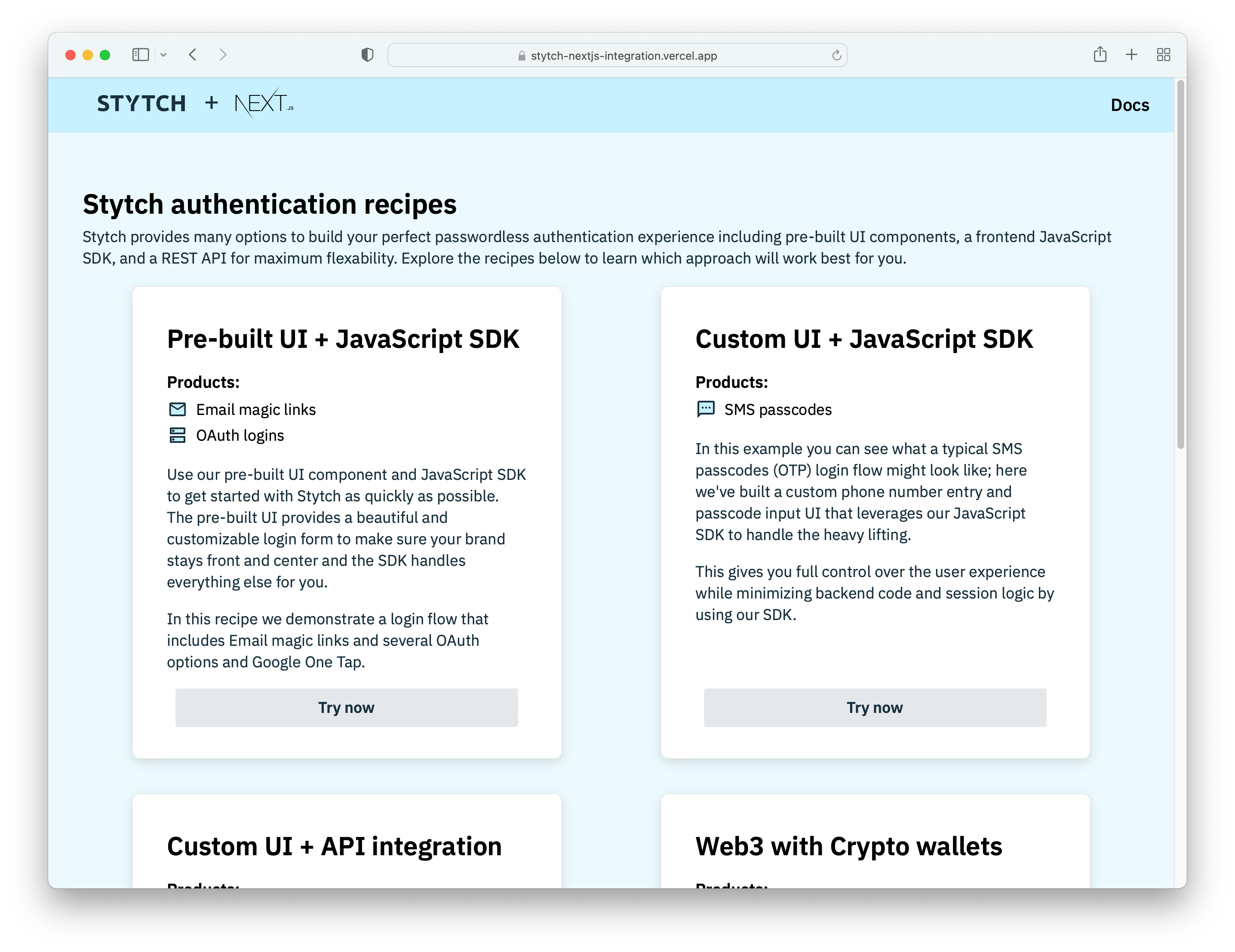Click Try now under Custom UI SDK card
This screenshot has width=1235, height=952.
tap(875, 707)
